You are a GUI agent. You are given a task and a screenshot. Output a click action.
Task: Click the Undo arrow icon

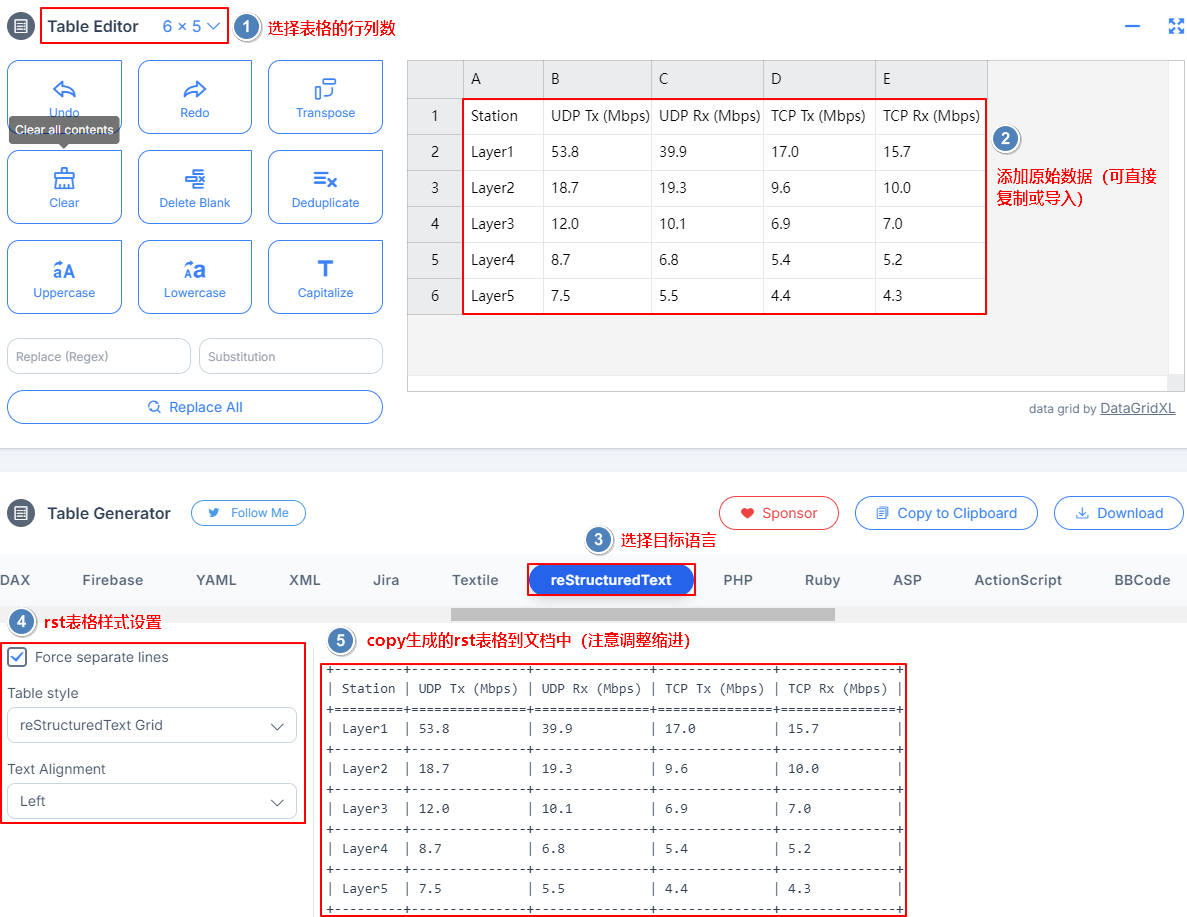point(64,89)
